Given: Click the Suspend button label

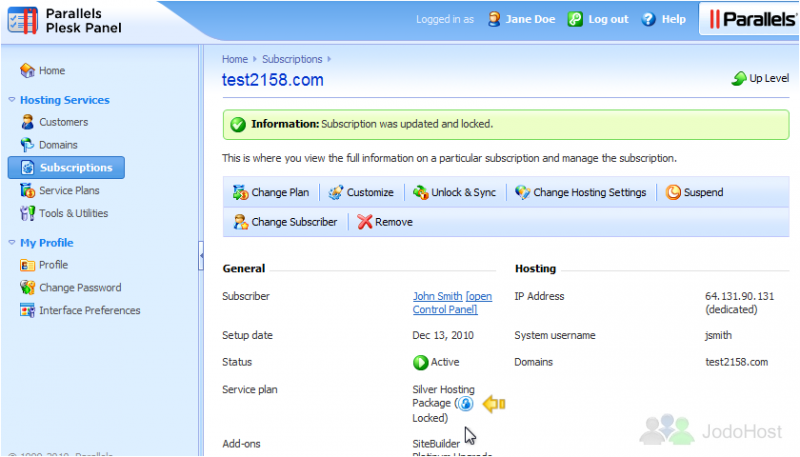Looking at the screenshot, I should 704,192.
